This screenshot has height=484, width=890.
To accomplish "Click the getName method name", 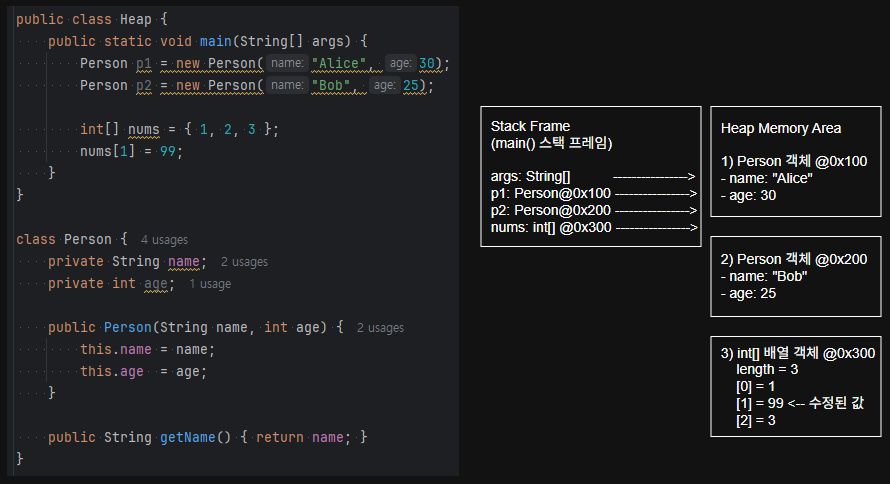I will pyautogui.click(x=188, y=437).
